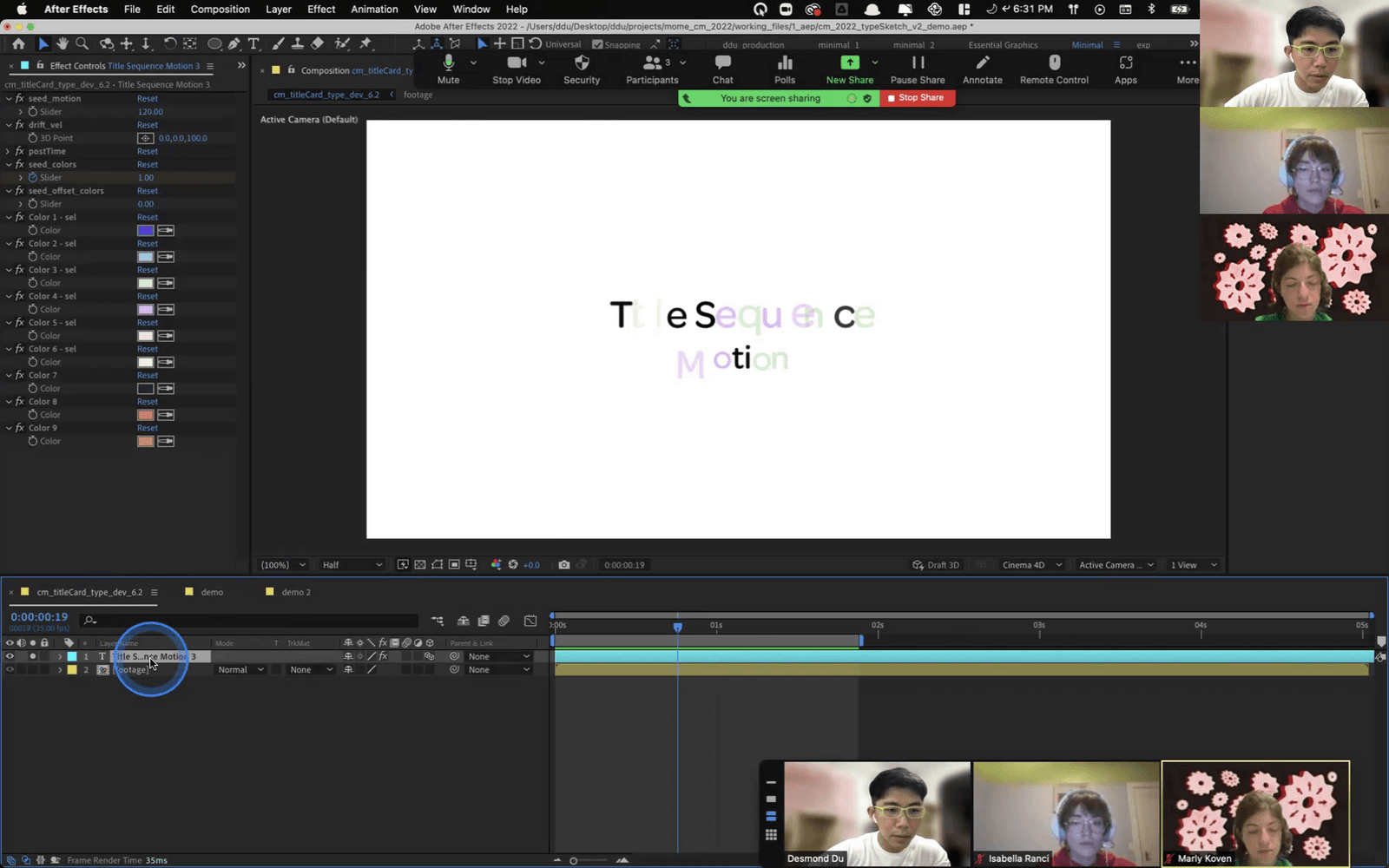Click Color 1 eyedropper icon

tap(166, 230)
